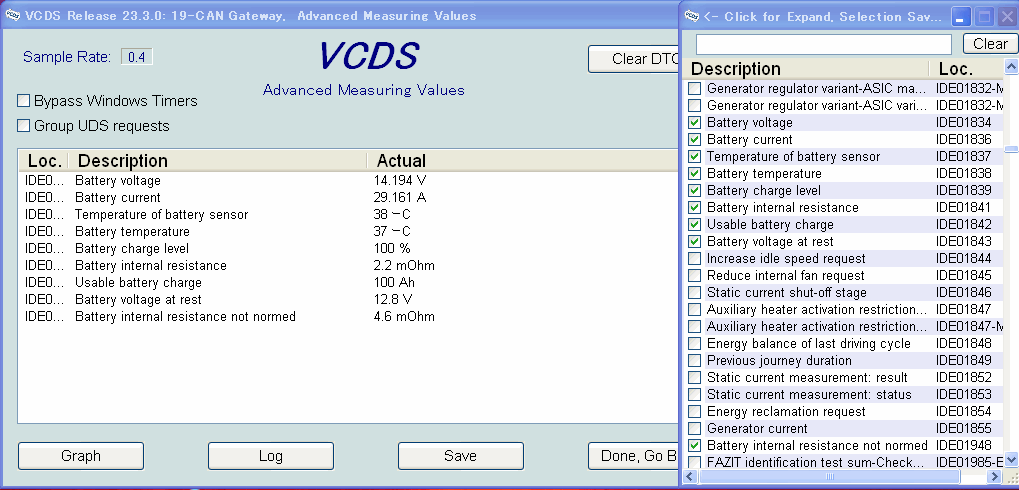The image size is (1019, 490).
Task: Click the VCDS icon in main title bar
Action: [11, 15]
